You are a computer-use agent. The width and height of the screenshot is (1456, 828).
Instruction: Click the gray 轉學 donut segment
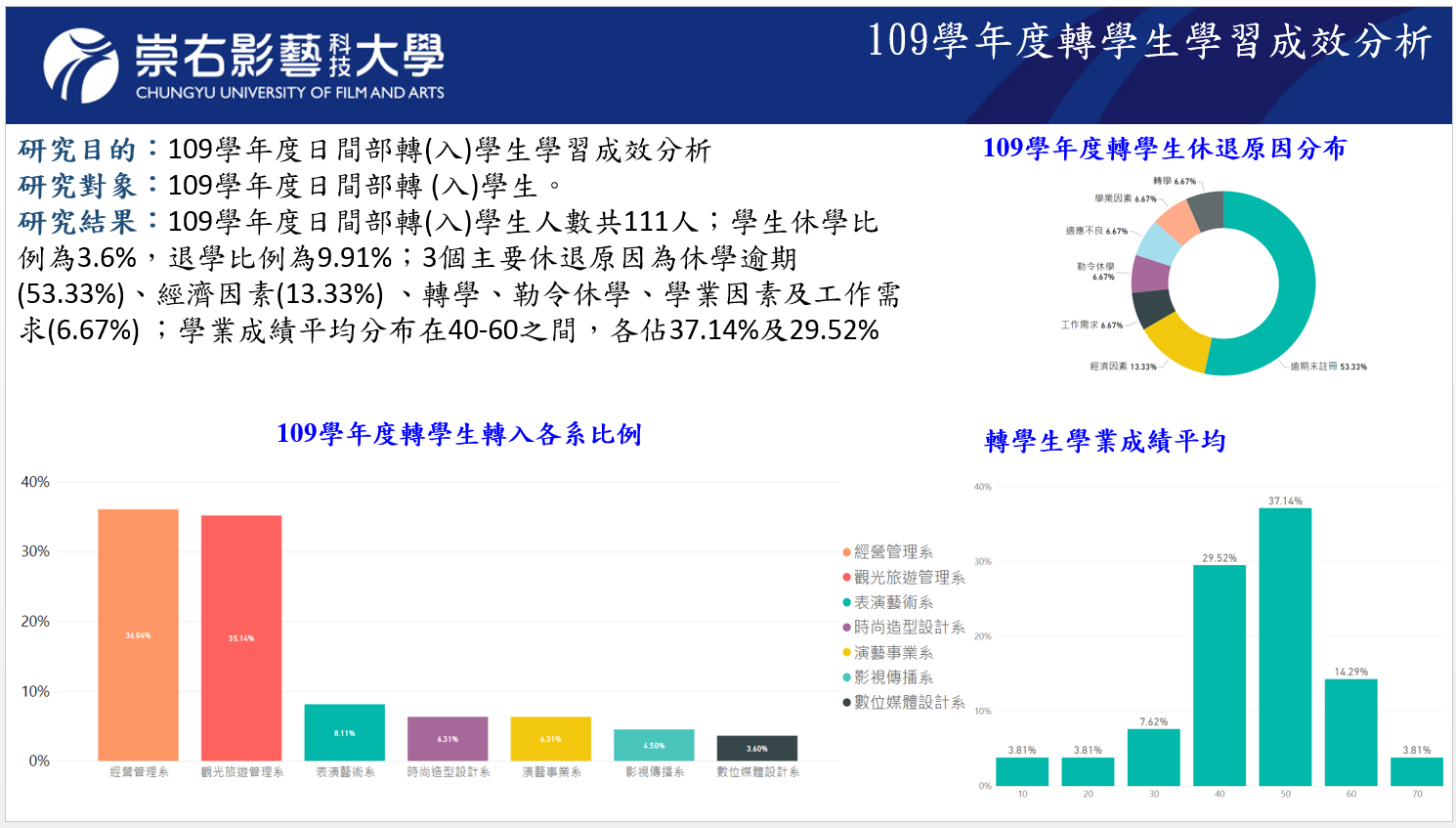1207,209
